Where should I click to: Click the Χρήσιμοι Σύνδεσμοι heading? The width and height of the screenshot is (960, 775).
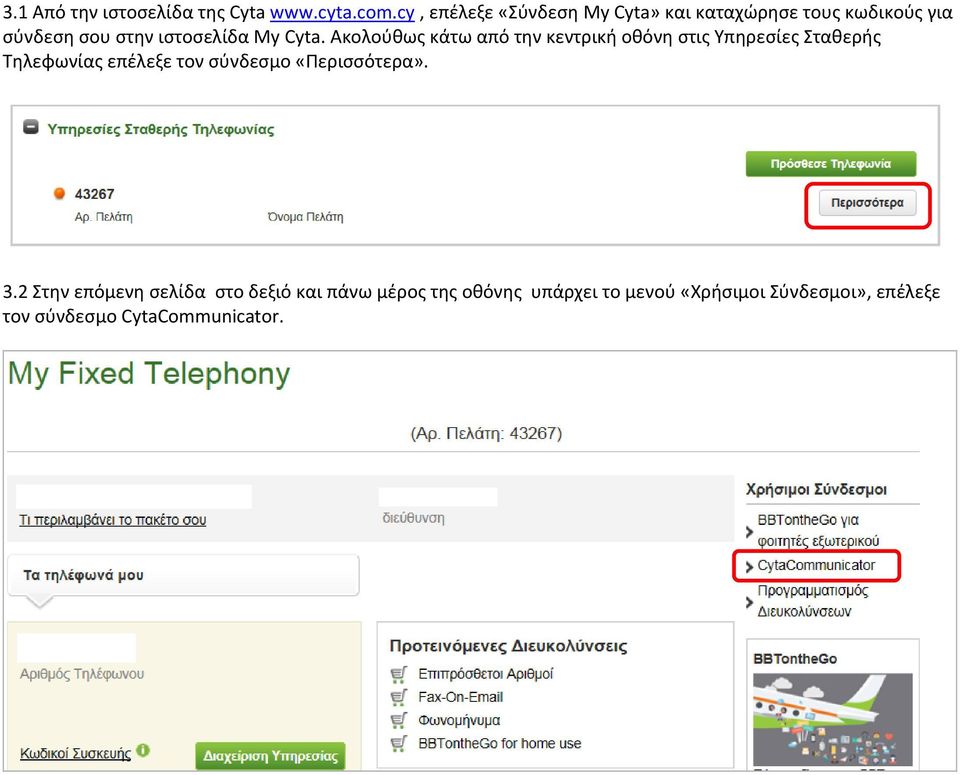tap(816, 490)
